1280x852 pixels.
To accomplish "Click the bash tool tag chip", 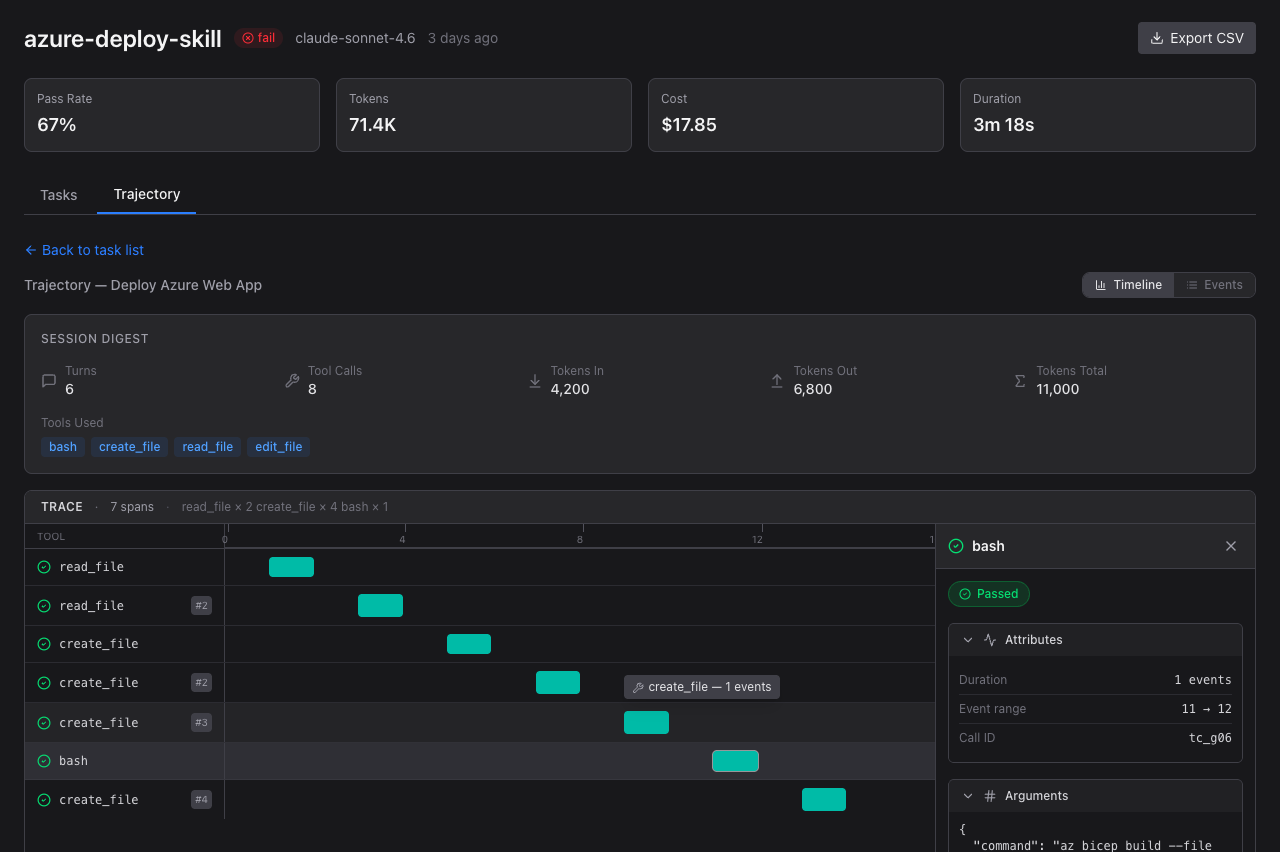I will click(63, 447).
